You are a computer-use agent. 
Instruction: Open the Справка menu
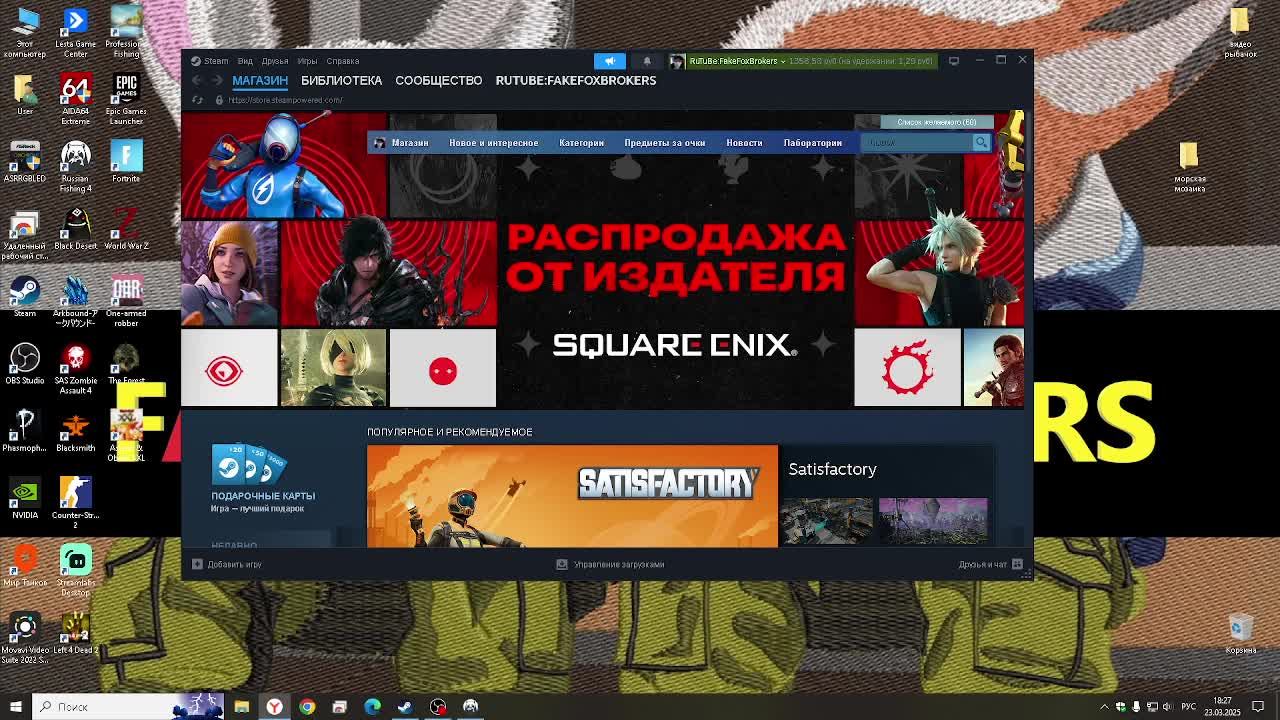pyautogui.click(x=343, y=61)
